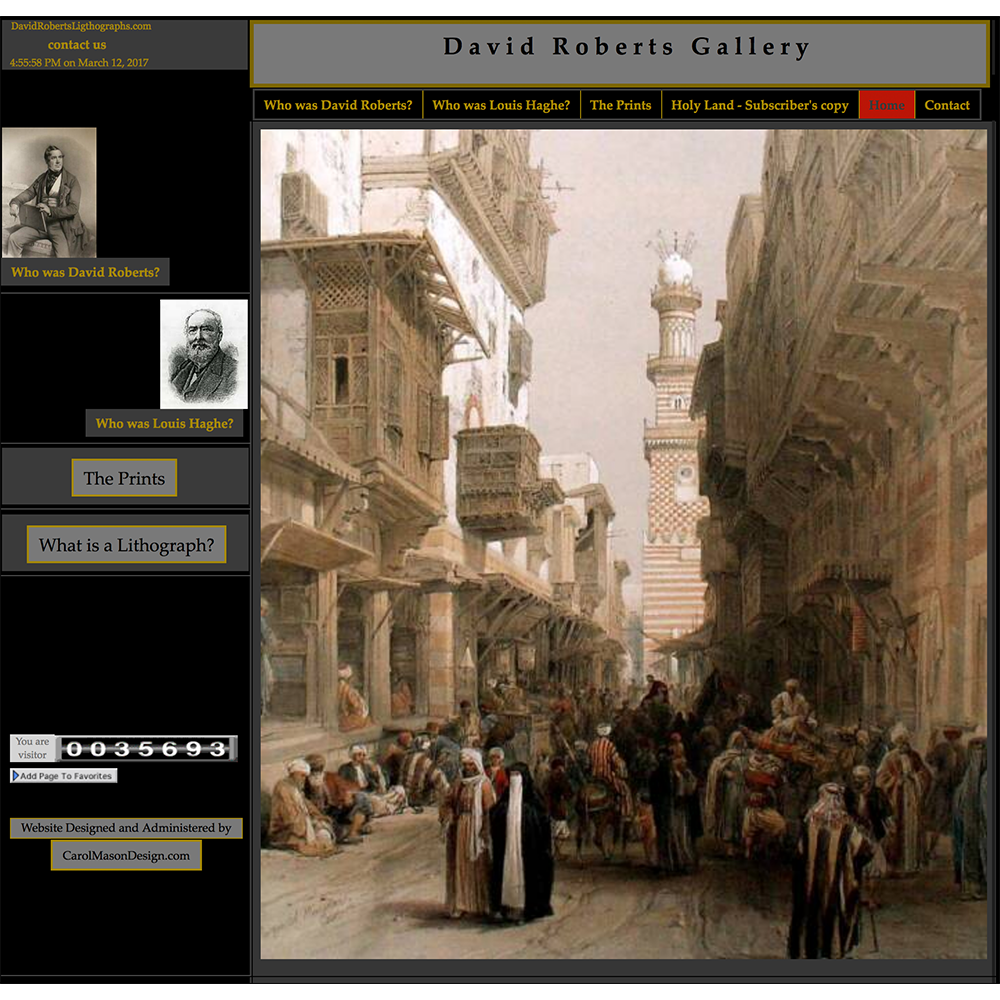Click the 'Add Page To Favorites' button
The width and height of the screenshot is (1000, 1000).
coord(64,776)
